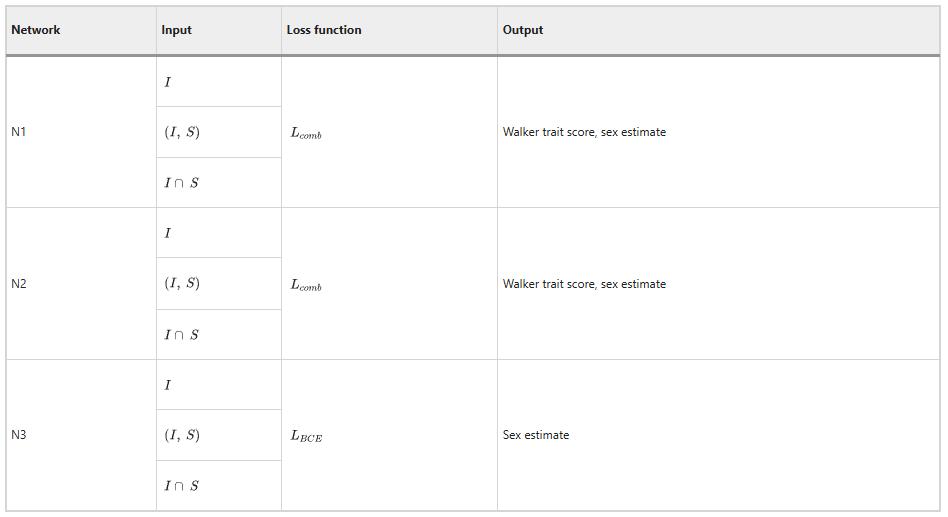The width and height of the screenshot is (948, 517).
Task: Click the lone I input for N2
Action: pyautogui.click(x=168, y=233)
